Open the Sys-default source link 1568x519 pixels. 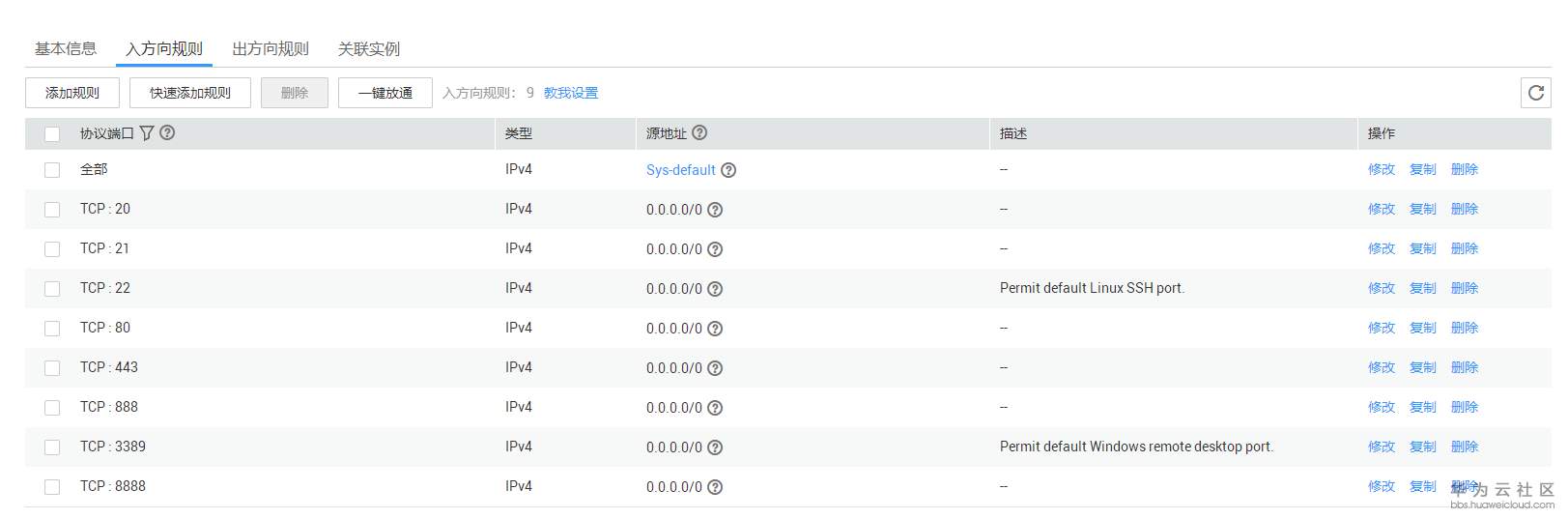tap(681, 170)
